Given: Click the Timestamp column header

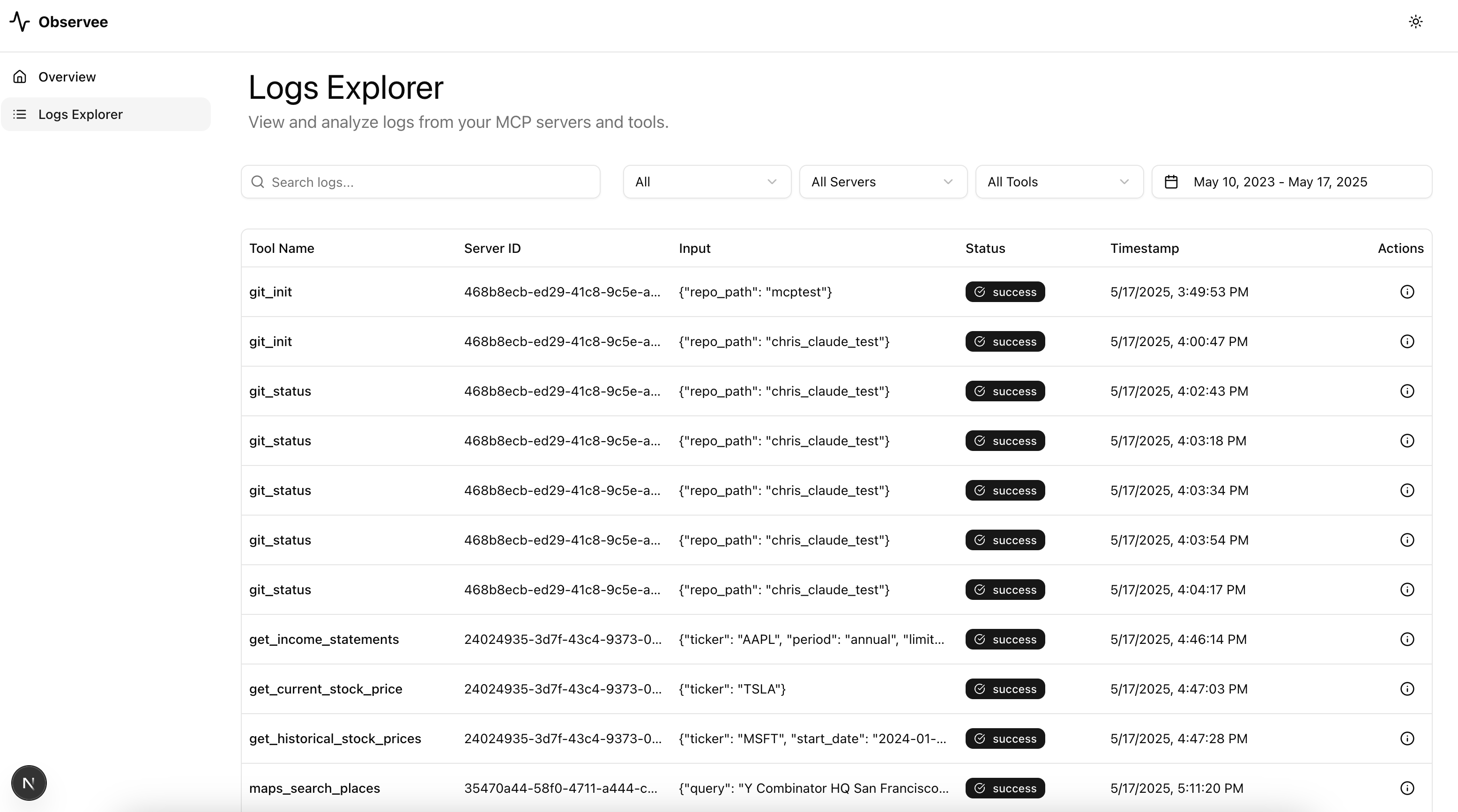Looking at the screenshot, I should (1145, 248).
